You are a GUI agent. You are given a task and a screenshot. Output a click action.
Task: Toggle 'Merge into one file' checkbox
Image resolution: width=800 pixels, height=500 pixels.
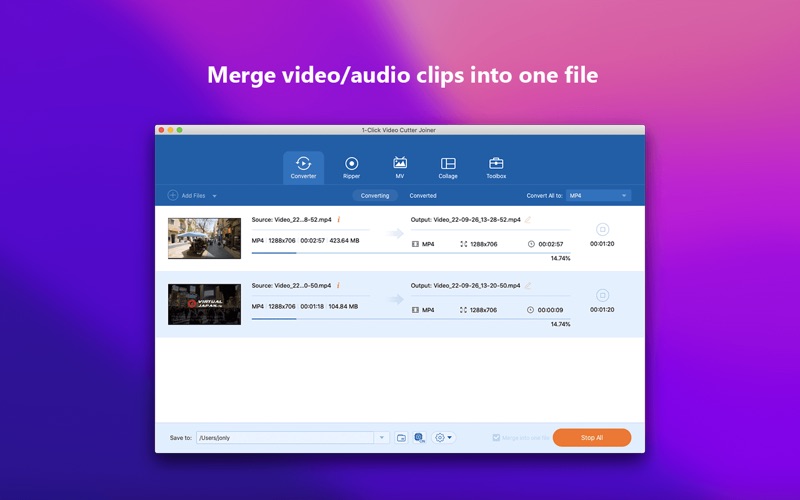coord(497,438)
